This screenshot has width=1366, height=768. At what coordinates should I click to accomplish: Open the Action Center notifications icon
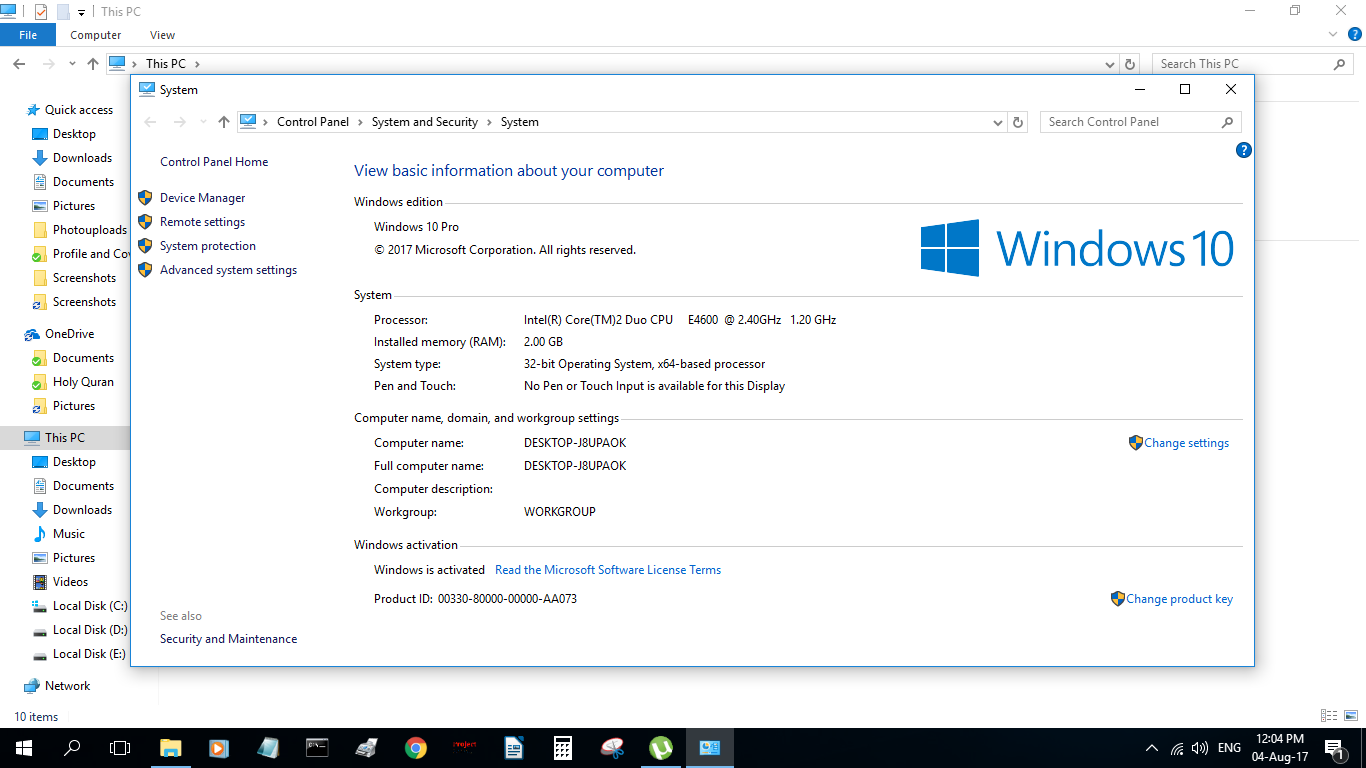click(x=1334, y=748)
